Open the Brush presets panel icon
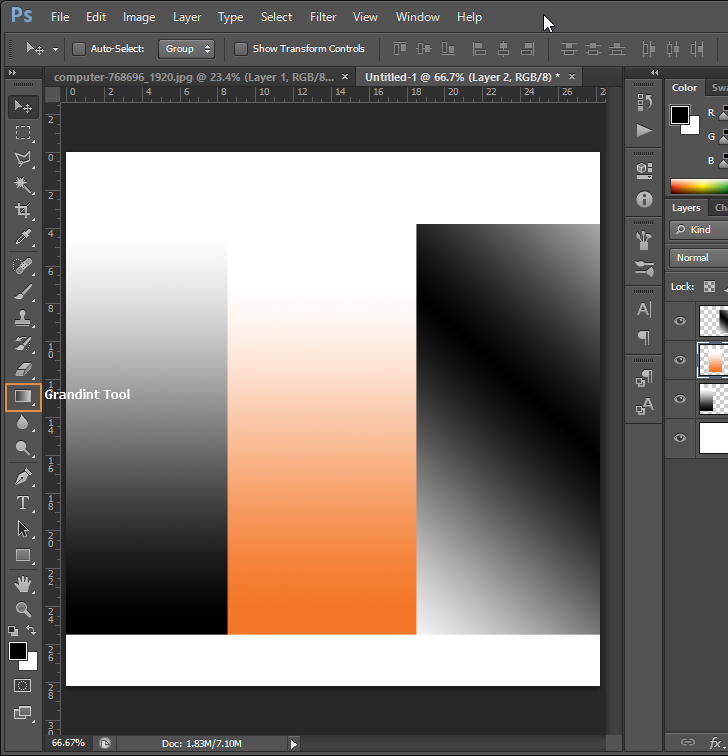This screenshot has width=728, height=756. coord(645,268)
